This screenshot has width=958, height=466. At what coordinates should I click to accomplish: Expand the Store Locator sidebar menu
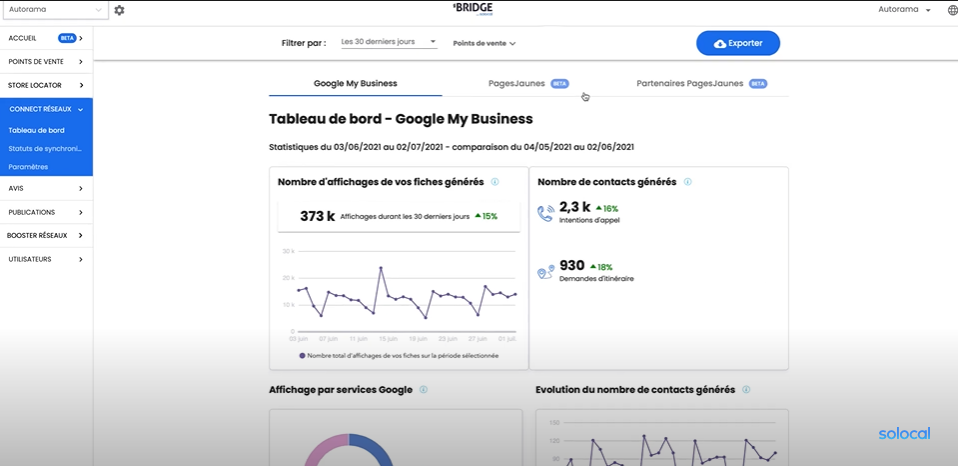pos(46,86)
